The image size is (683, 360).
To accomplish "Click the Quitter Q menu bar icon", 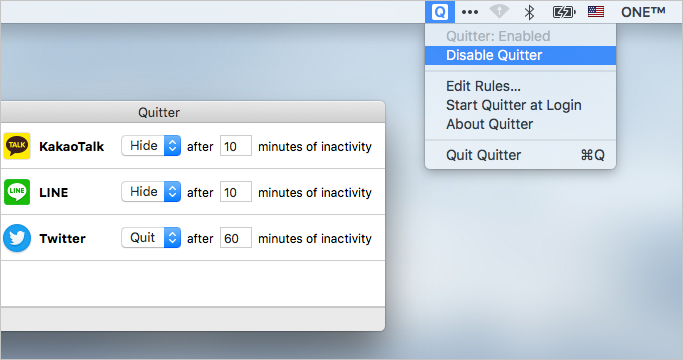I will (x=440, y=12).
